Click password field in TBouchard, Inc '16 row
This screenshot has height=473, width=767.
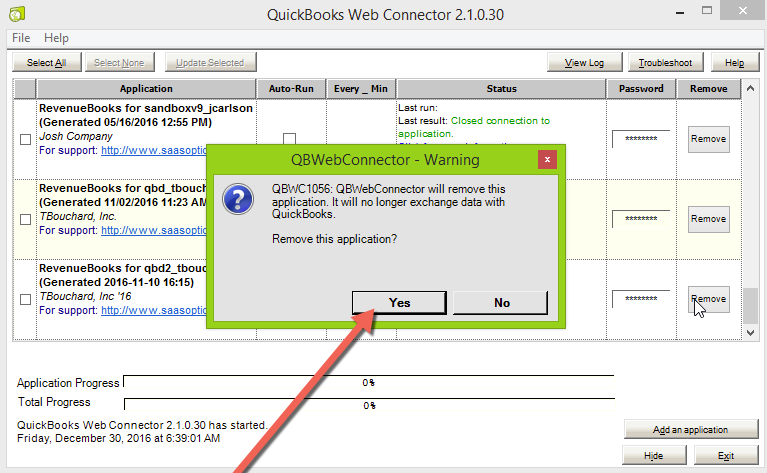641,298
